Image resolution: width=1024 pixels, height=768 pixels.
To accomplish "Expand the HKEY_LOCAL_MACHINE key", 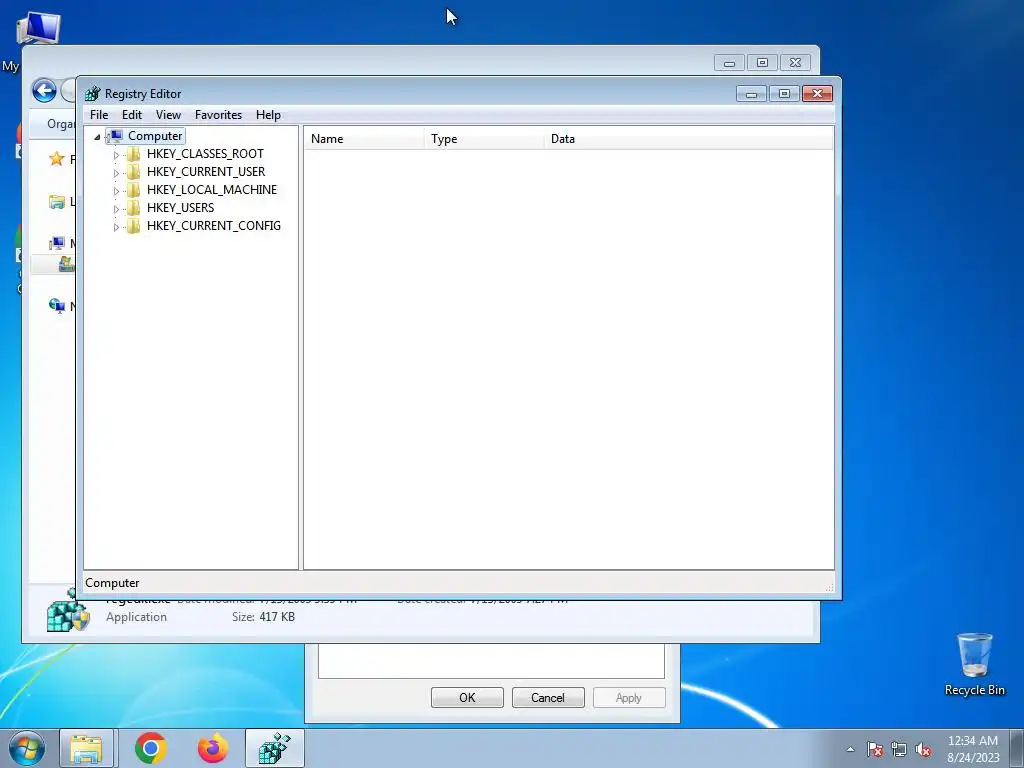I will click(x=116, y=191).
